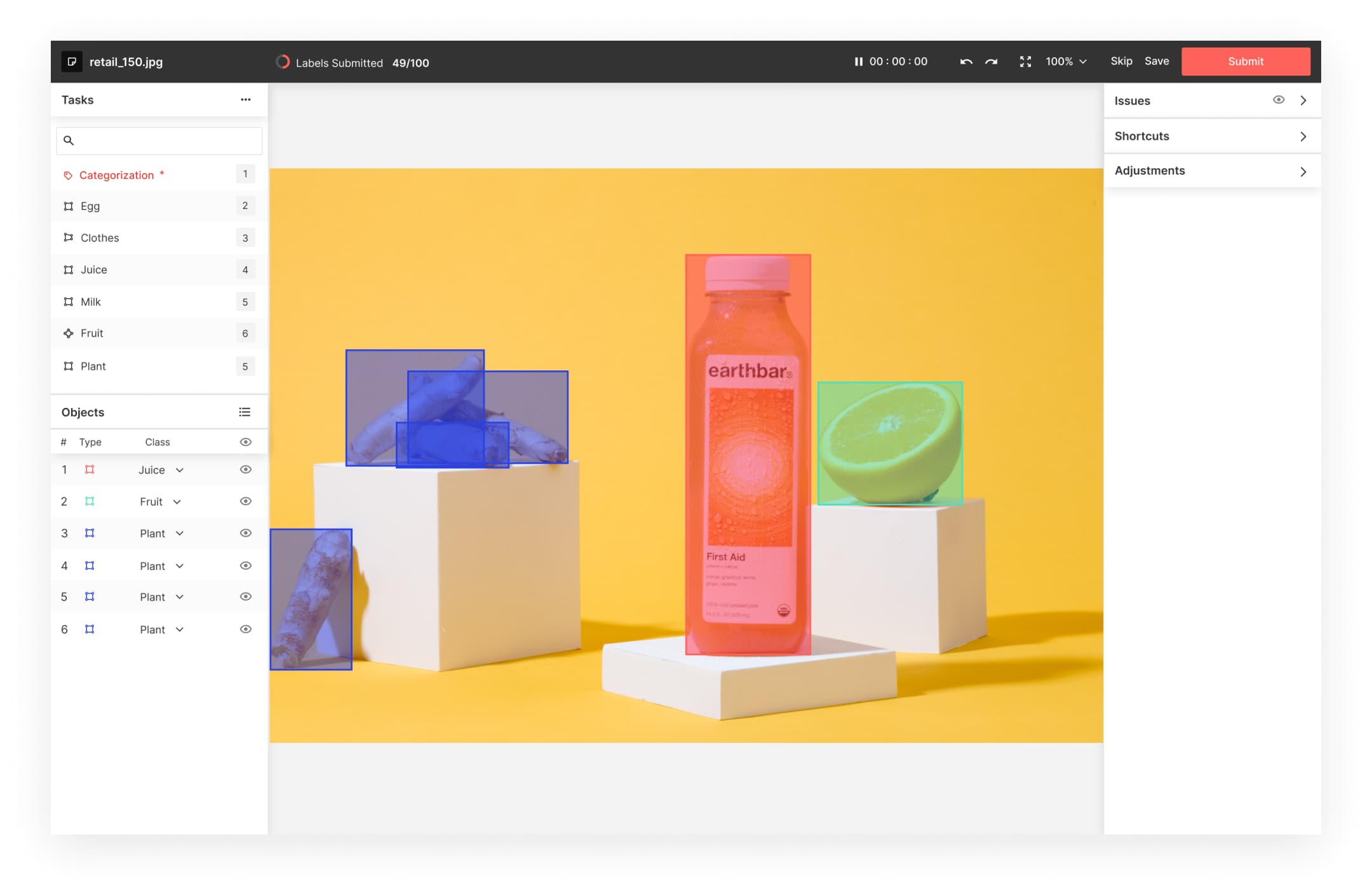Select the Categorization task item
This screenshot has height=896, width=1372.
tap(117, 175)
